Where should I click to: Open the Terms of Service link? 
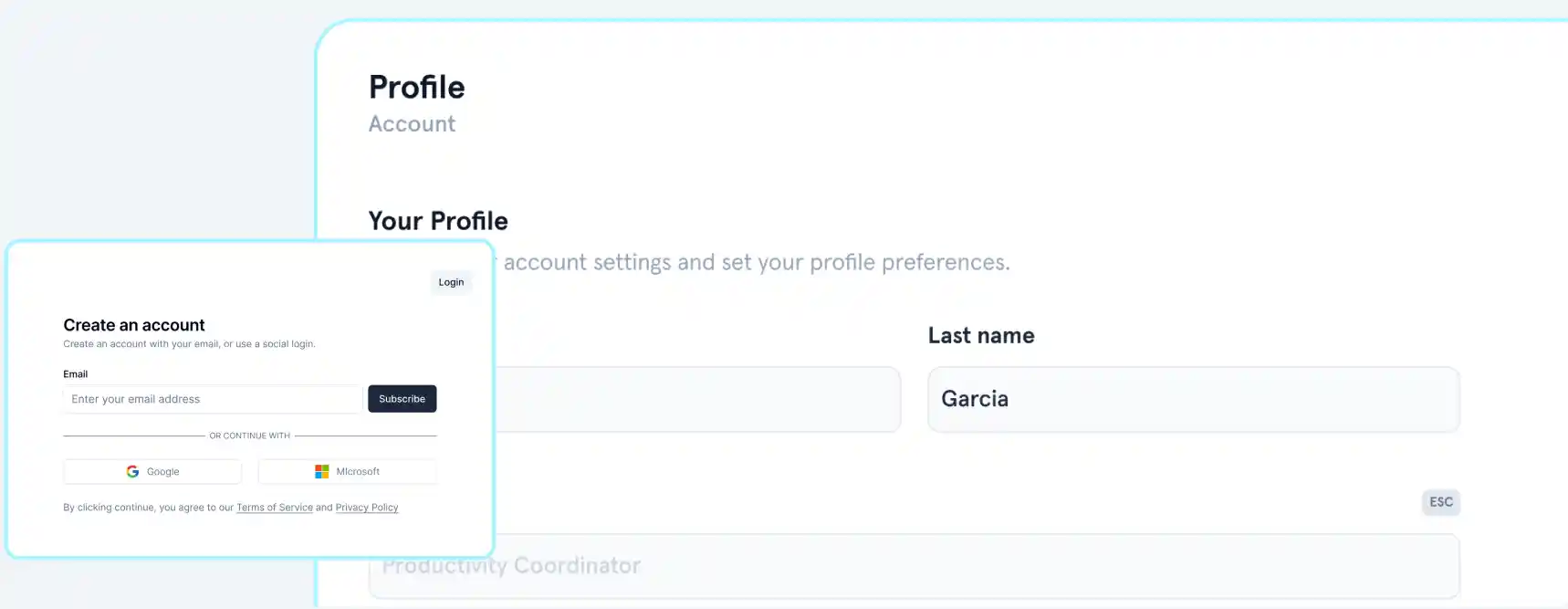(x=275, y=508)
